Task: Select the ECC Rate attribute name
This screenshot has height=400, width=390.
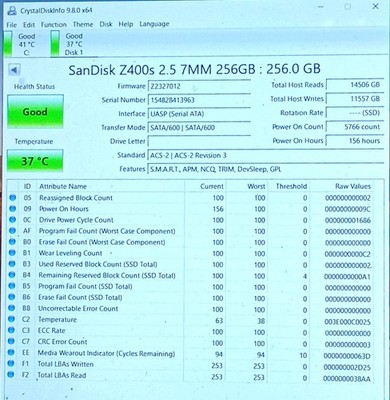Action: tap(51, 331)
